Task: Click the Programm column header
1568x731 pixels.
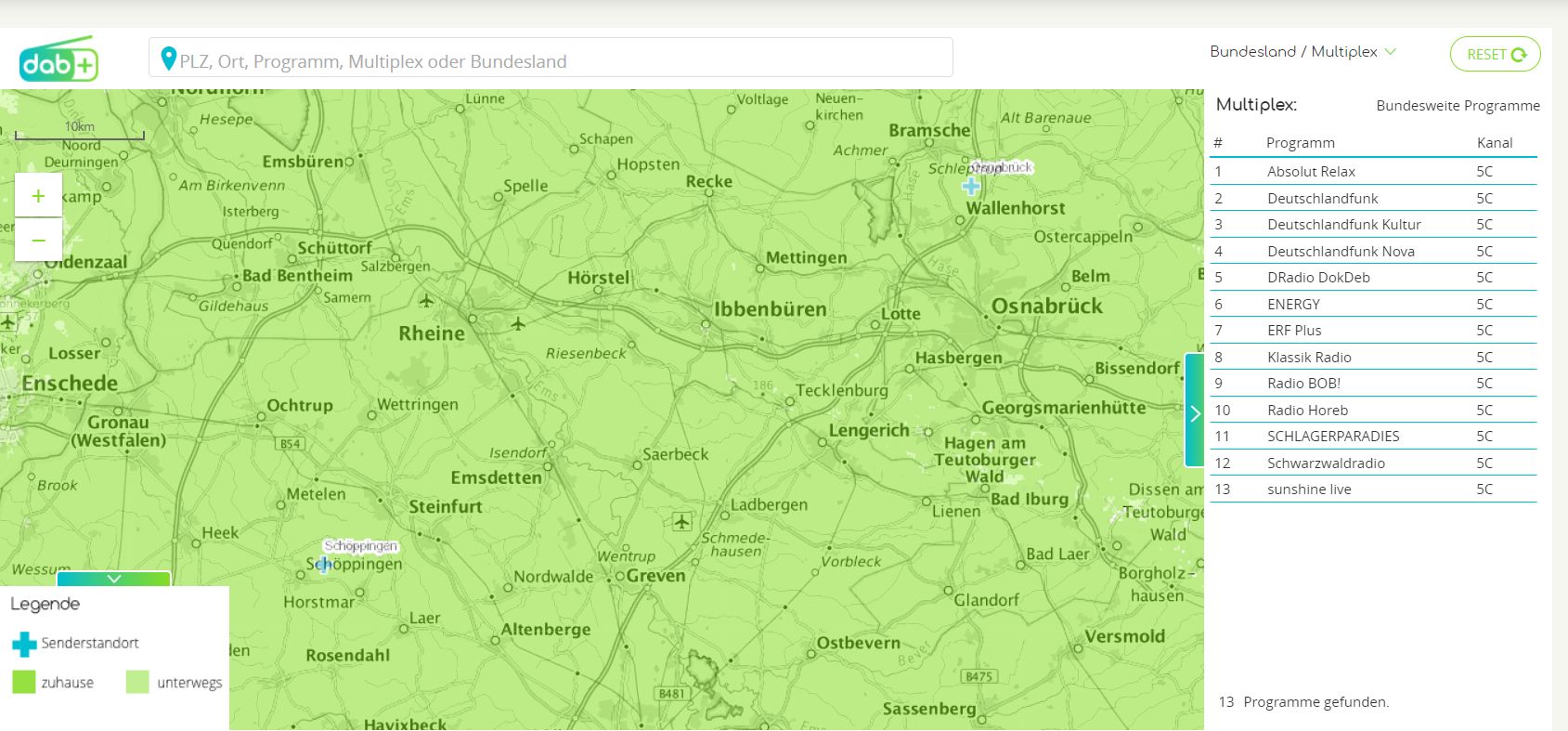Action: coord(1300,143)
